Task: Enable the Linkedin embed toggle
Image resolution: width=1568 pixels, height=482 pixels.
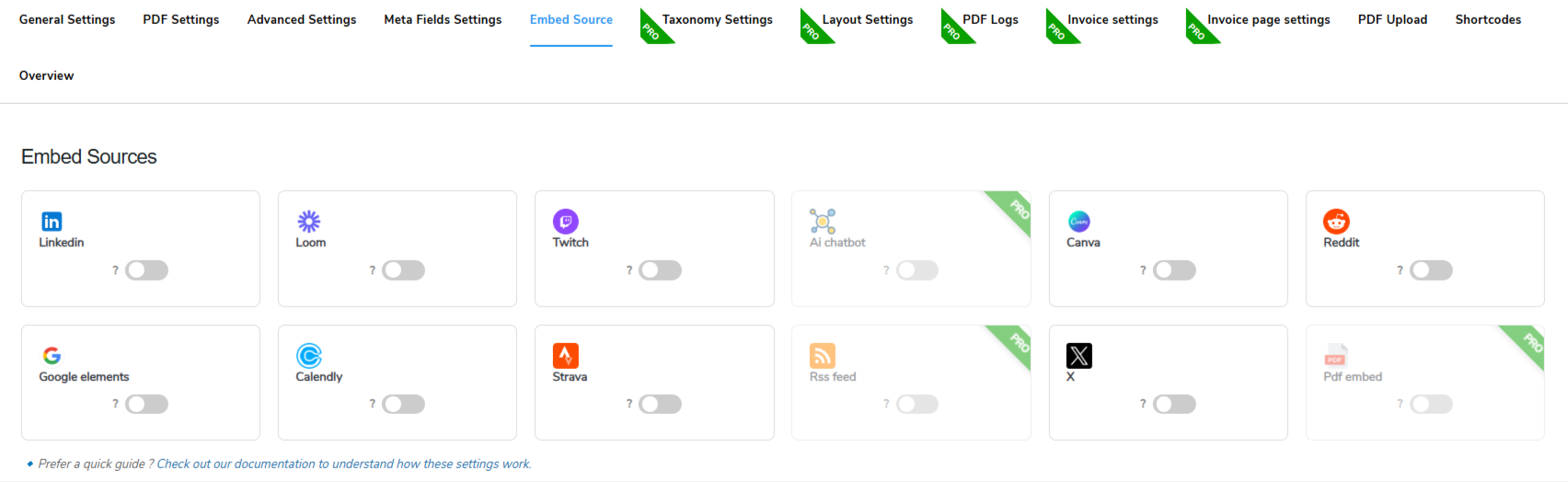Action: click(x=146, y=270)
